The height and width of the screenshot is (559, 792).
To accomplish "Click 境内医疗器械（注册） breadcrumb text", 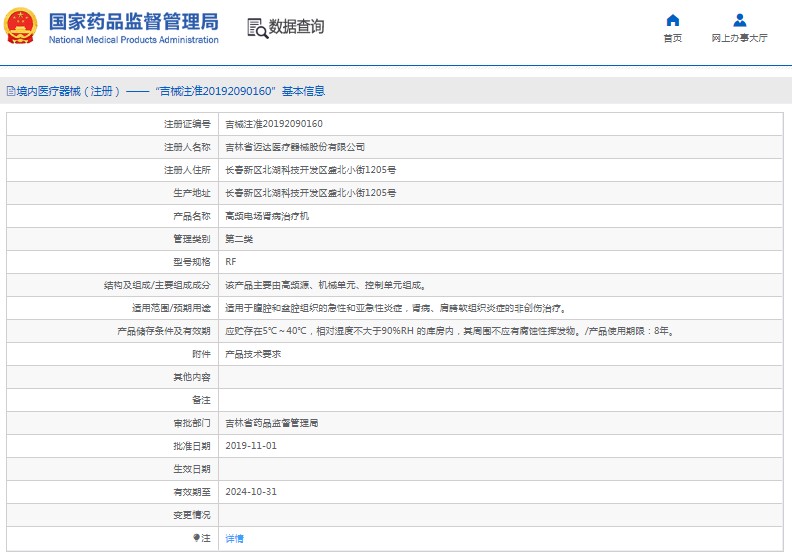I will point(68,91).
